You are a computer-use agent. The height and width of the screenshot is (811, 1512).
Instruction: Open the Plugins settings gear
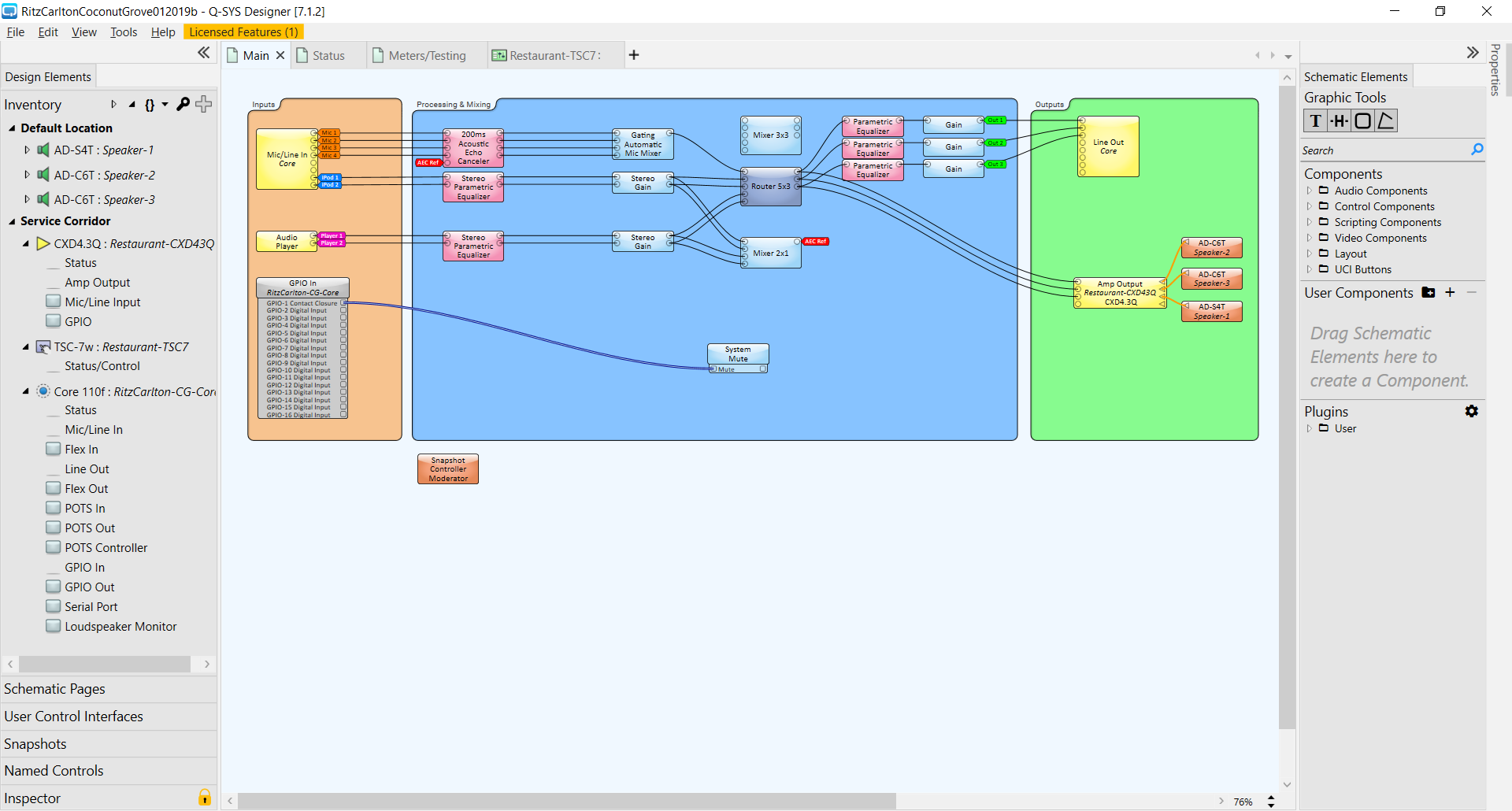1471,411
